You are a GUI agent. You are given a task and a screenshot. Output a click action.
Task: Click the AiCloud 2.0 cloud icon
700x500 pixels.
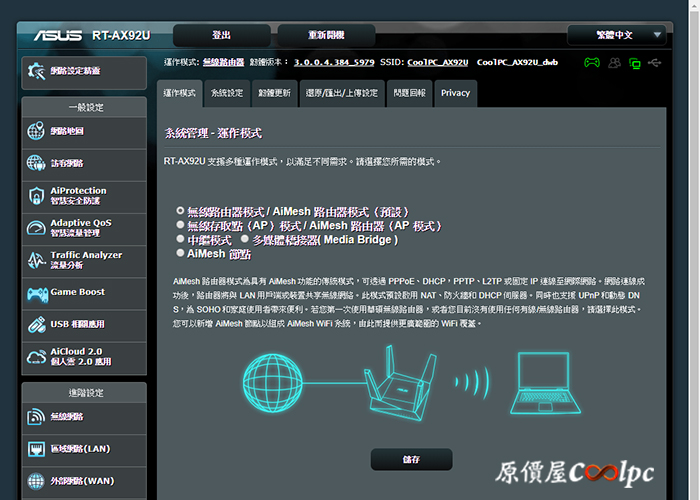(x=36, y=357)
